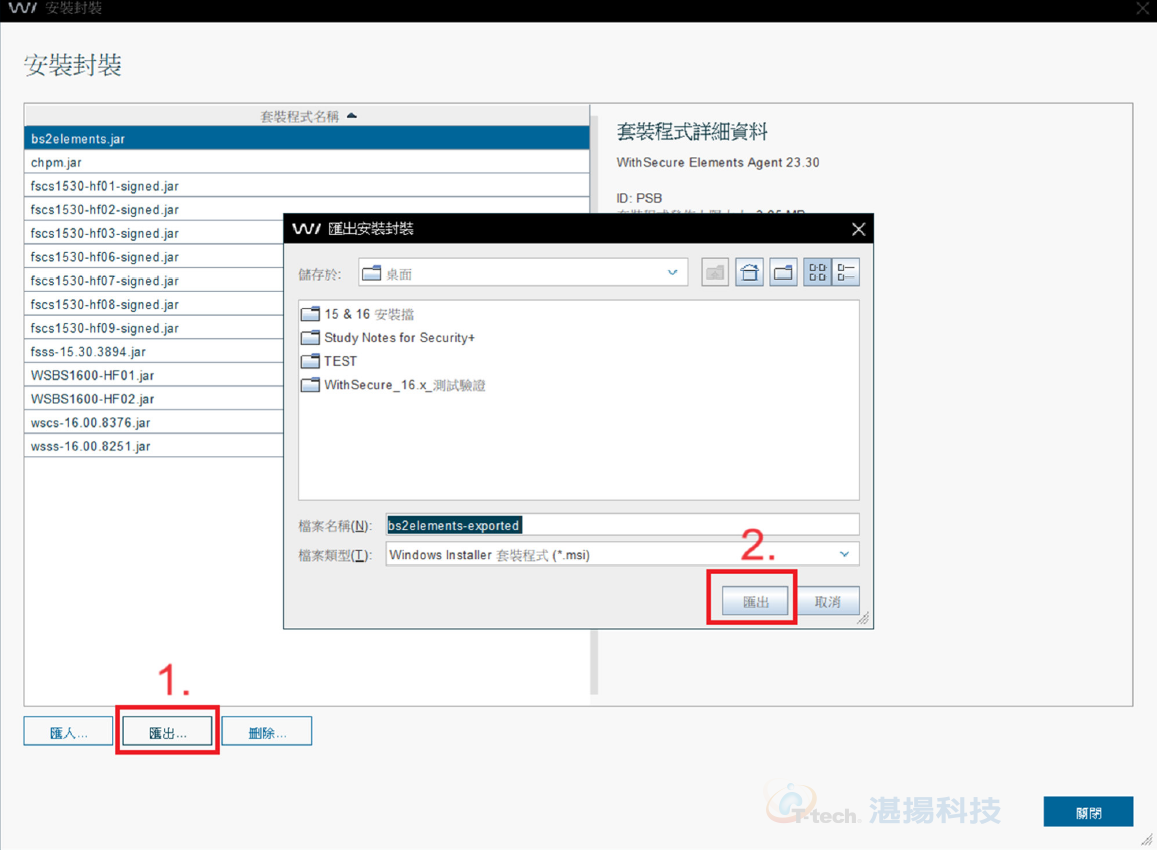1157x850 pixels.
Task: Select WSBS1600-HF01.jar package
Action: point(153,375)
